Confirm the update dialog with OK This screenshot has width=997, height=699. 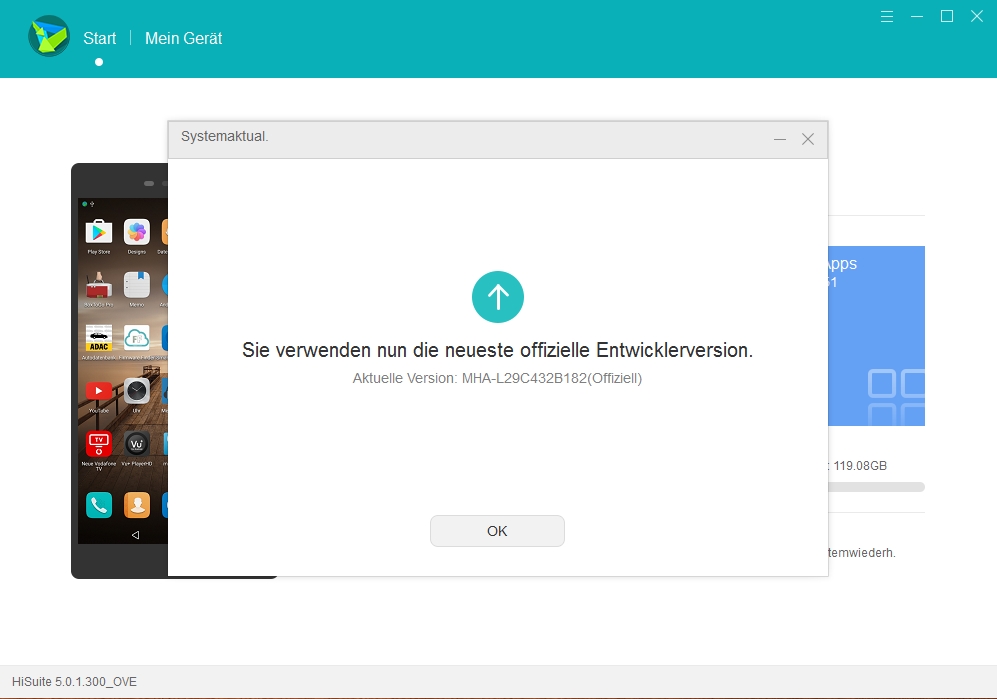pyautogui.click(x=497, y=530)
